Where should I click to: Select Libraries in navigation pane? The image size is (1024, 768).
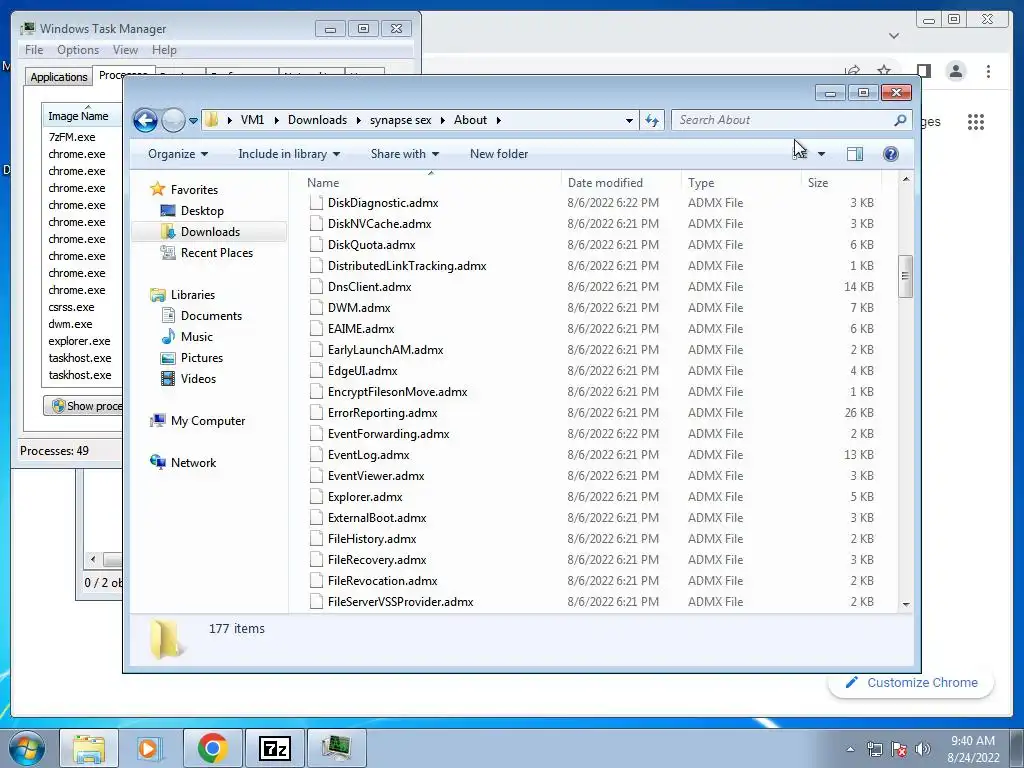coord(193,295)
